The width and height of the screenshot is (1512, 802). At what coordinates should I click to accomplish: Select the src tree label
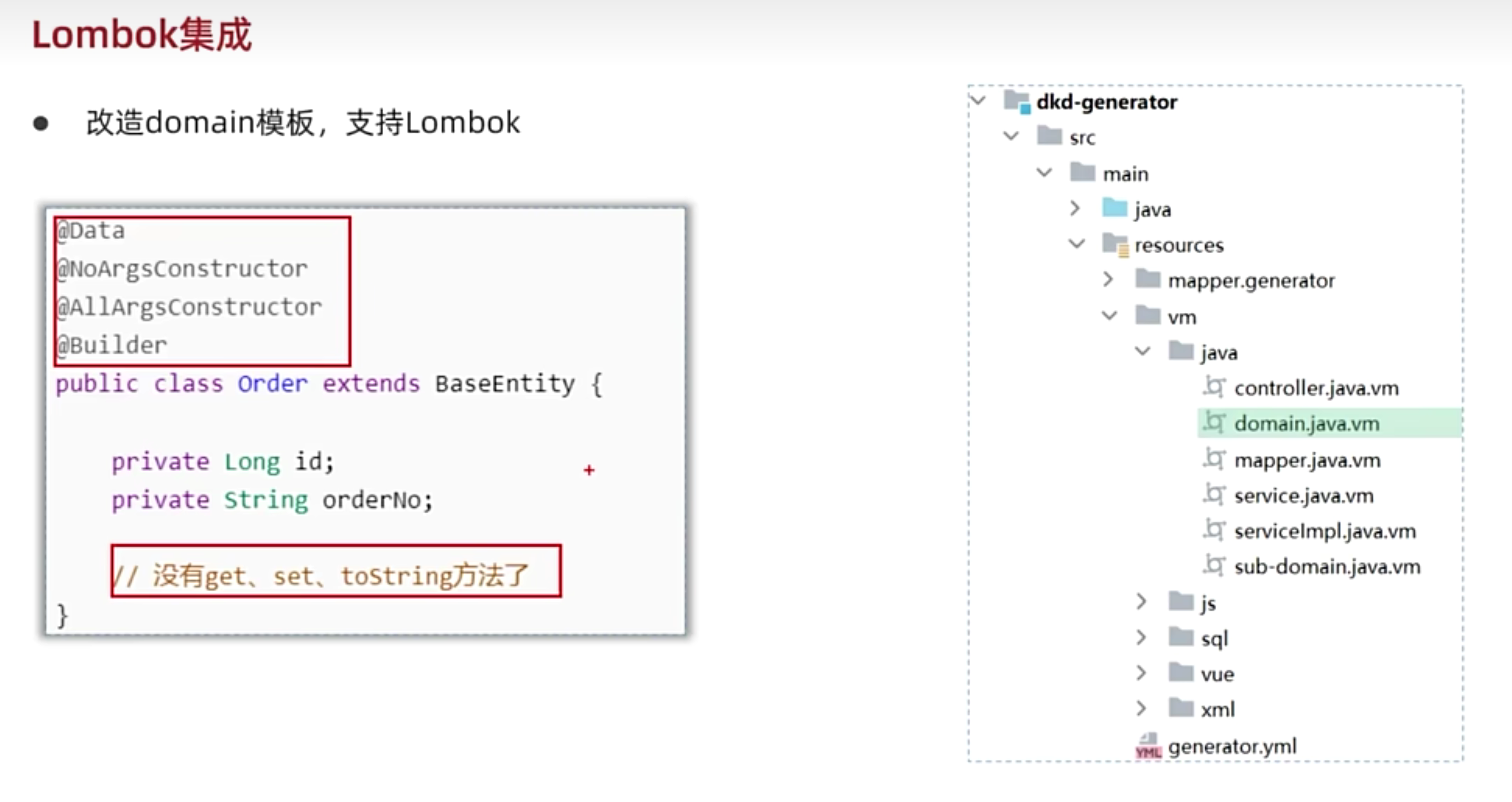tap(1082, 138)
